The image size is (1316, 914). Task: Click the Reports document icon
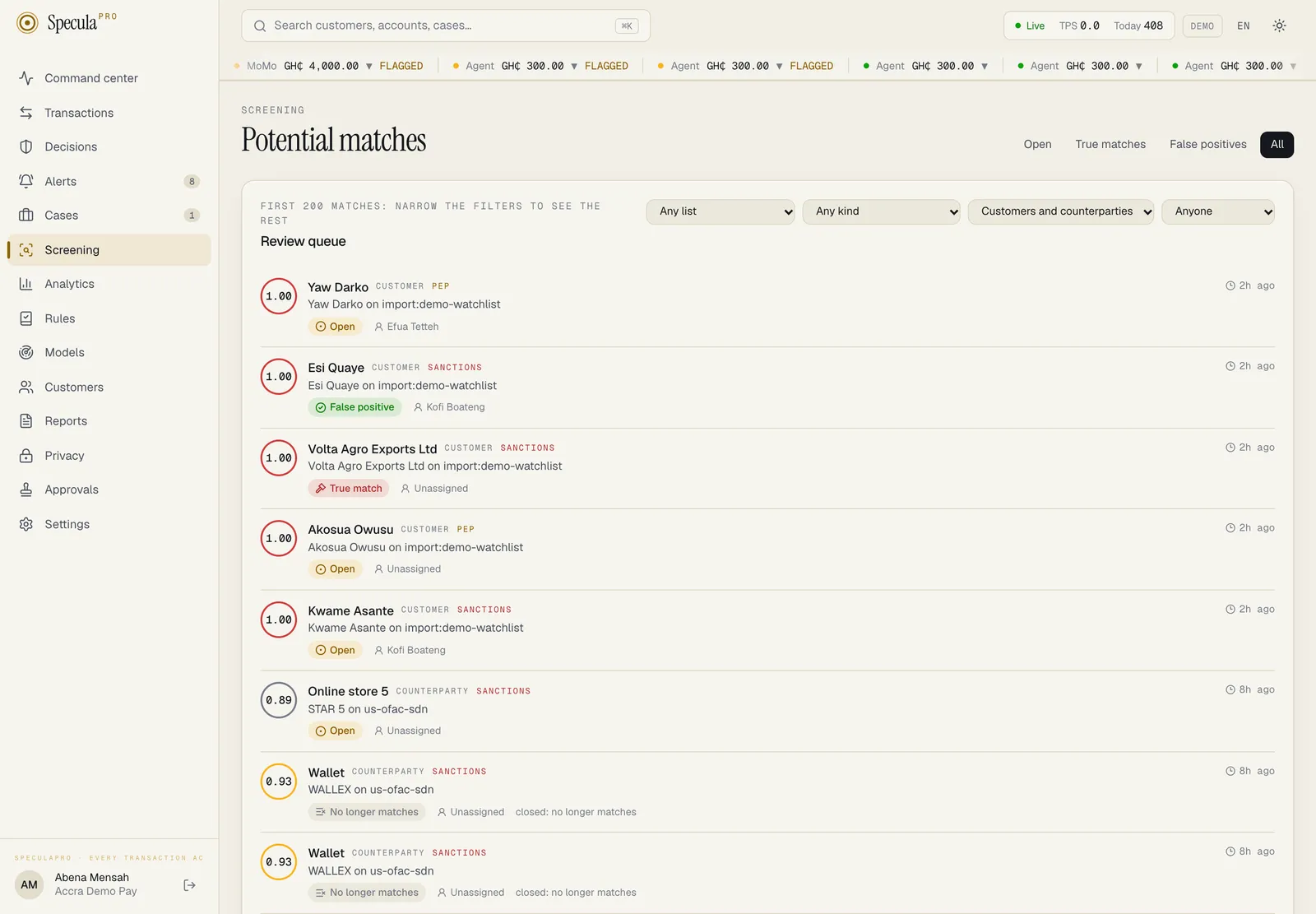tap(26, 421)
